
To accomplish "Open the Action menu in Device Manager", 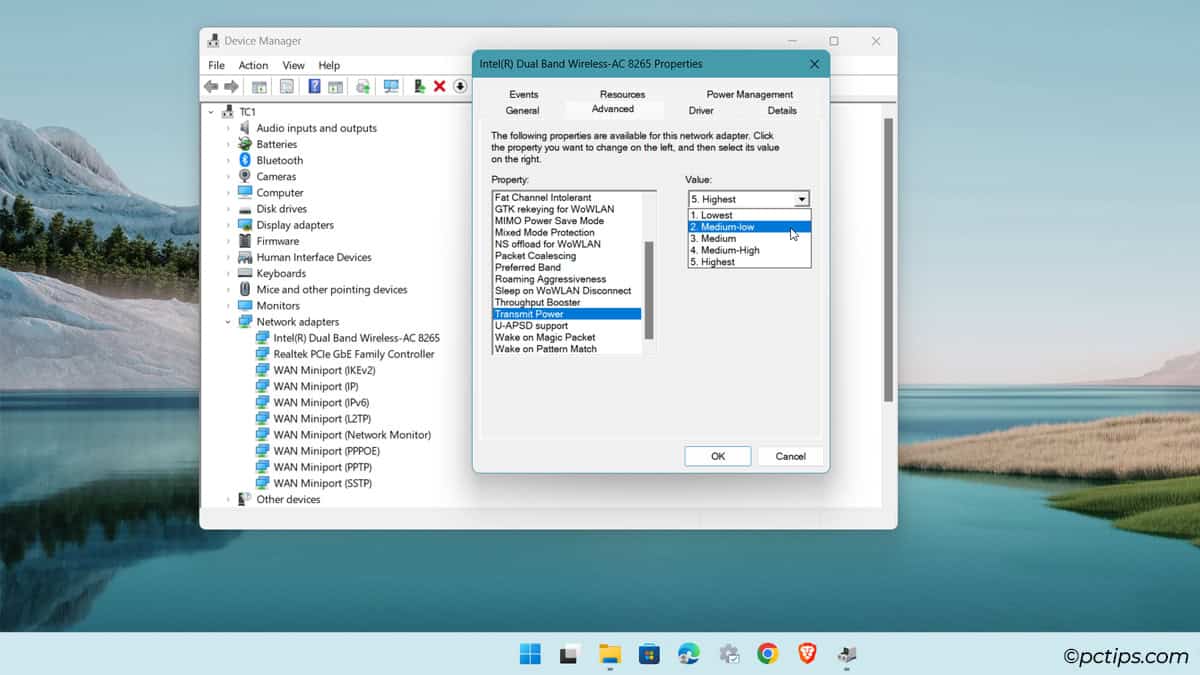I will coord(253,65).
